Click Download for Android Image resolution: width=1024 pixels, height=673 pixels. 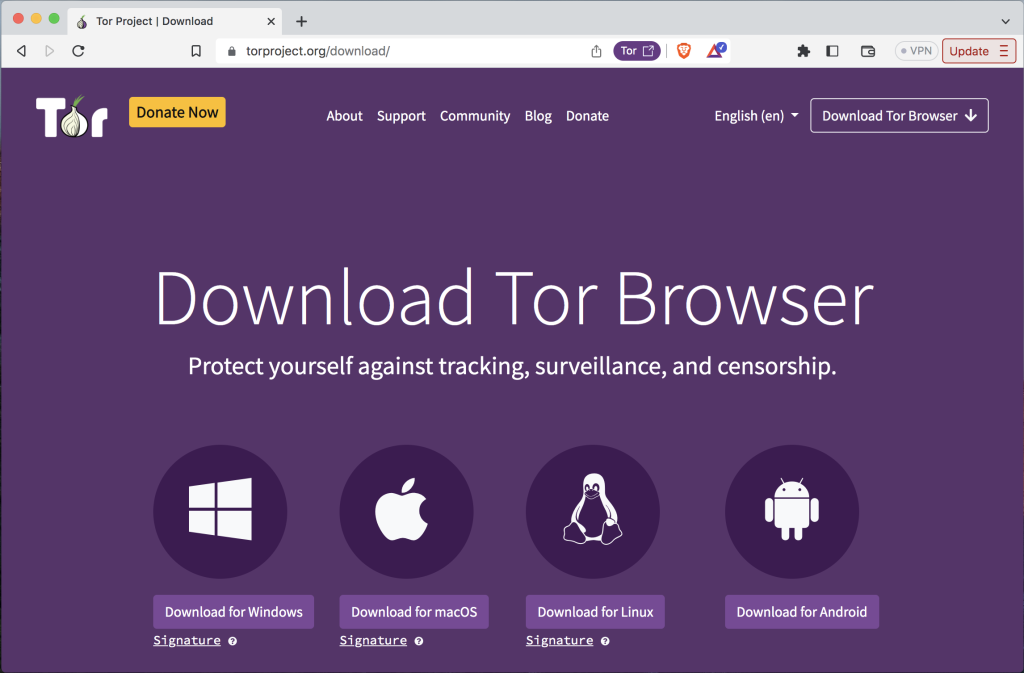(x=802, y=612)
